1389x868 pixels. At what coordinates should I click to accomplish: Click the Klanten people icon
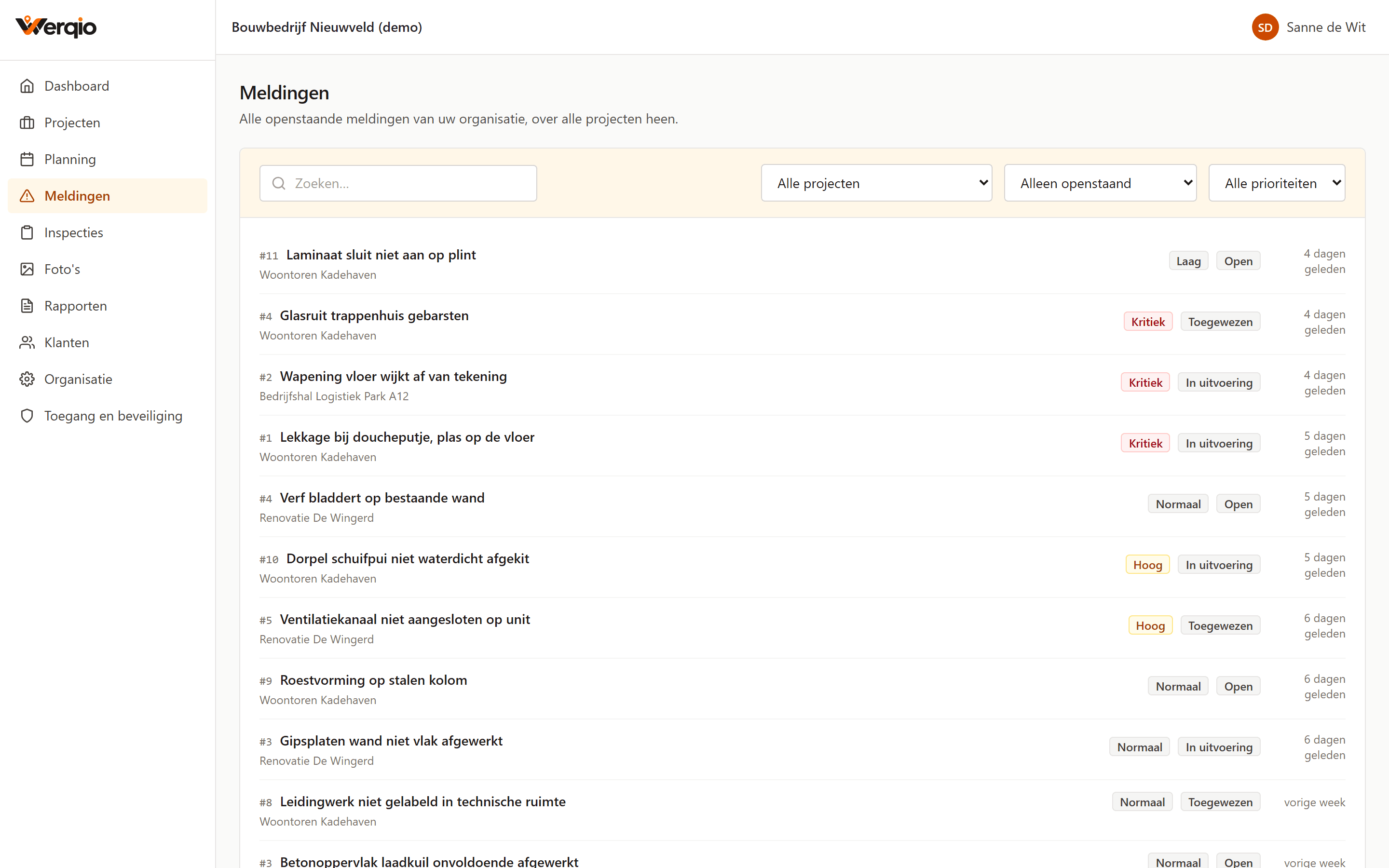click(27, 343)
